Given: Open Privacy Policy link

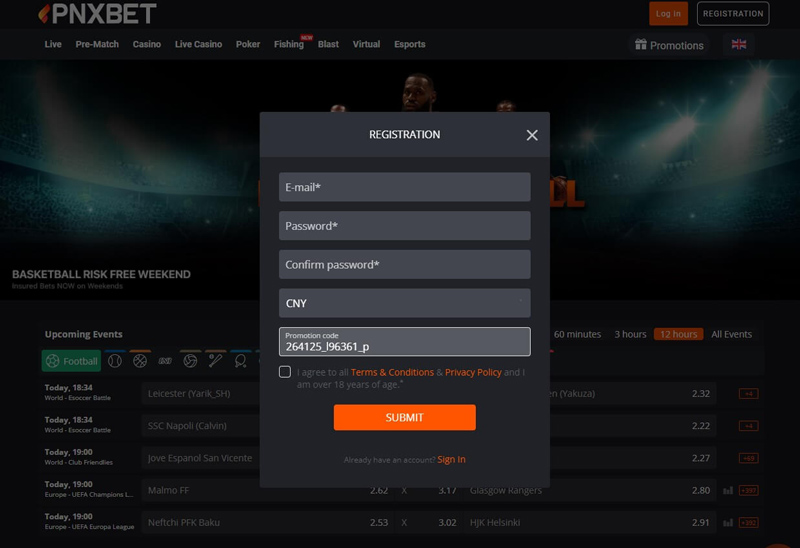Looking at the screenshot, I should tap(473, 372).
